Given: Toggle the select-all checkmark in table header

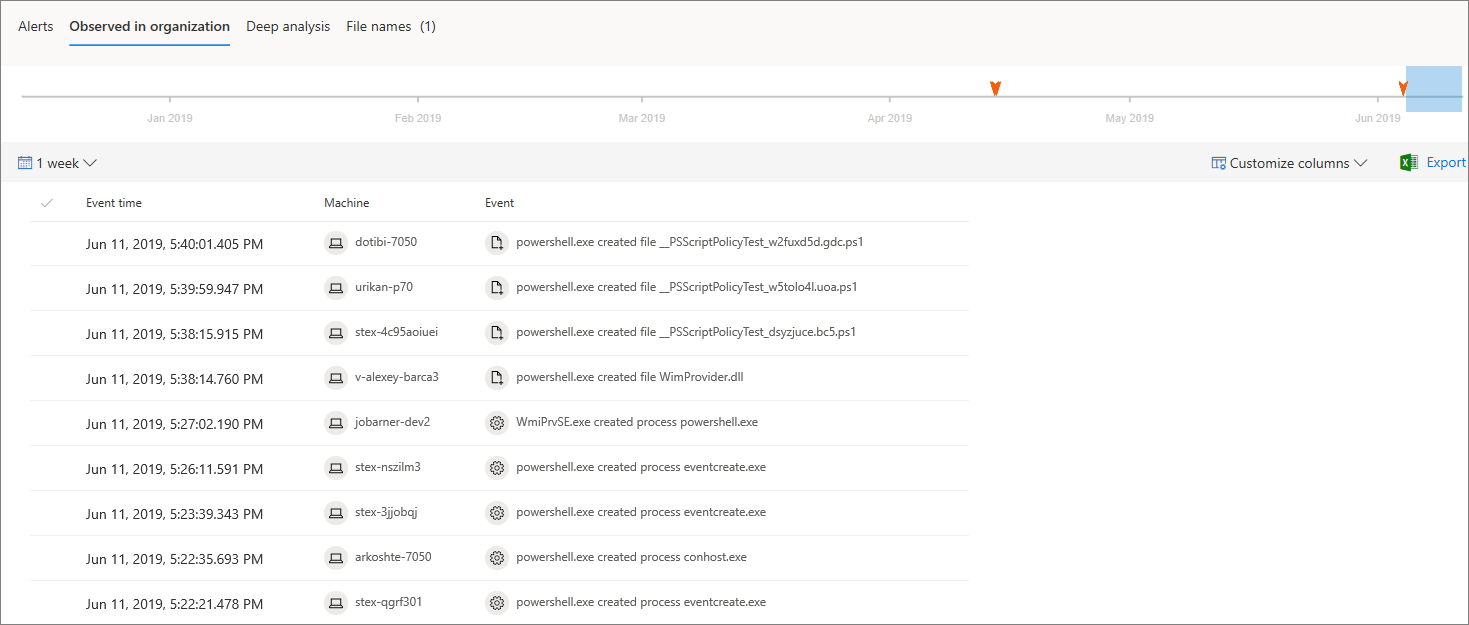Looking at the screenshot, I should pos(46,203).
